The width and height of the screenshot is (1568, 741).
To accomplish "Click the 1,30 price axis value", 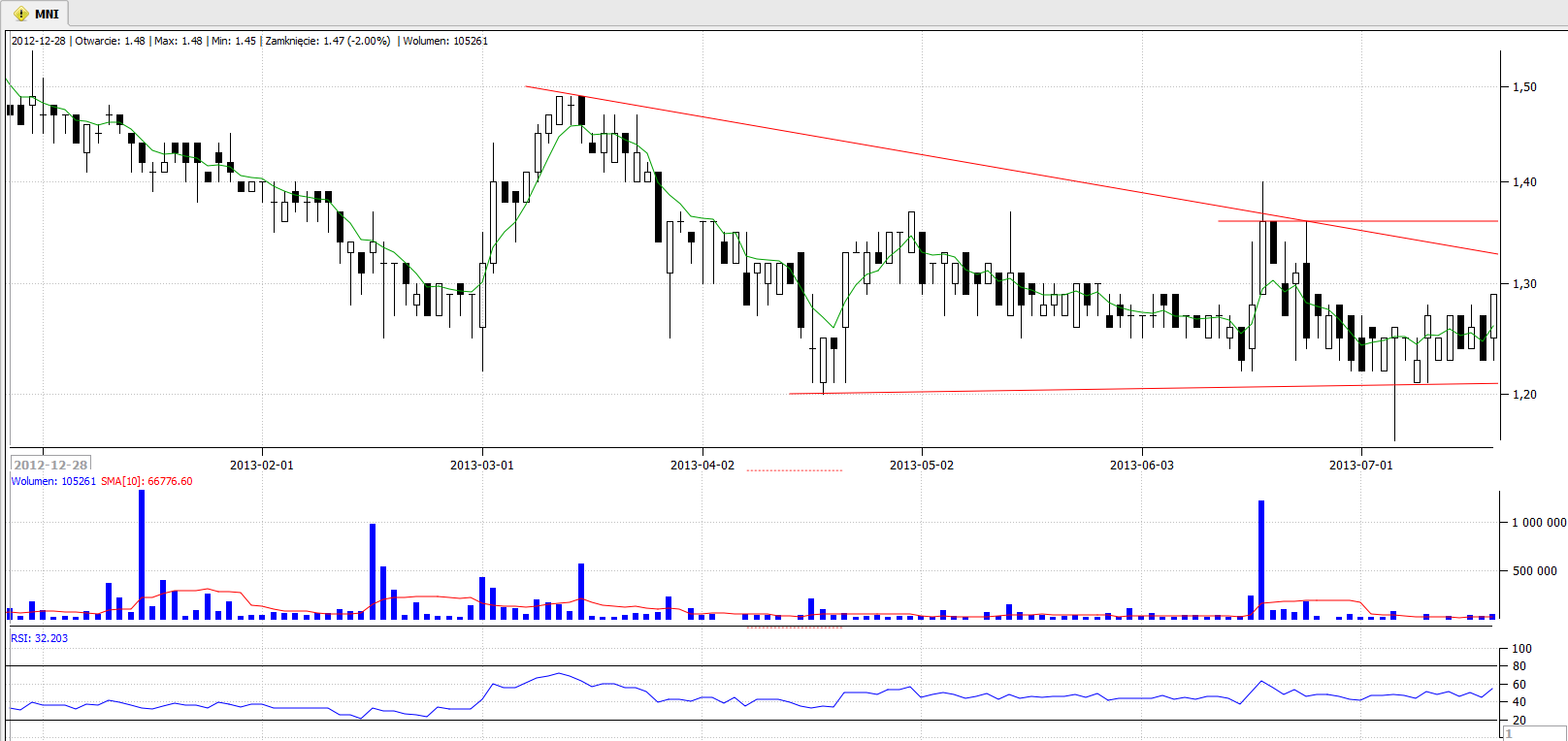I will [1524, 284].
